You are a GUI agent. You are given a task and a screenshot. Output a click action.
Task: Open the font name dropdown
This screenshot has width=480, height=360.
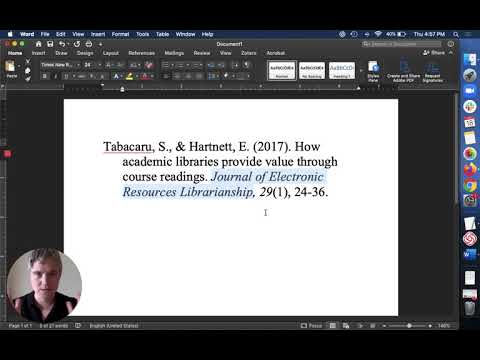[x=78, y=65]
